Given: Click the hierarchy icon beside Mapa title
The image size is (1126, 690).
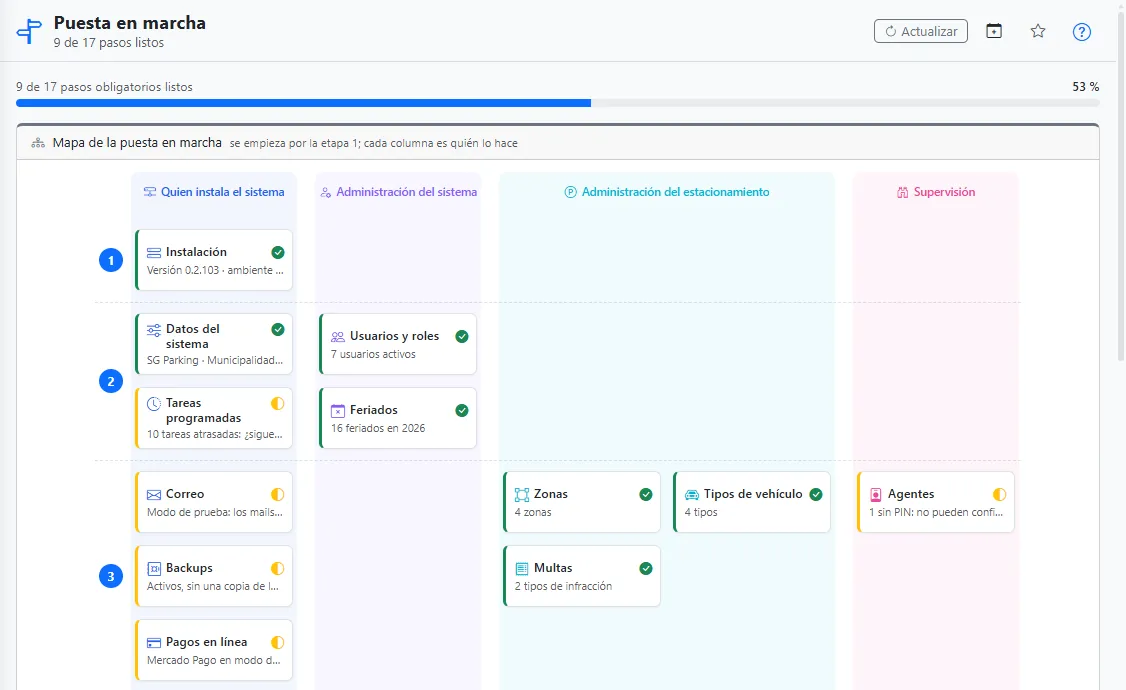Looking at the screenshot, I should 38,144.
